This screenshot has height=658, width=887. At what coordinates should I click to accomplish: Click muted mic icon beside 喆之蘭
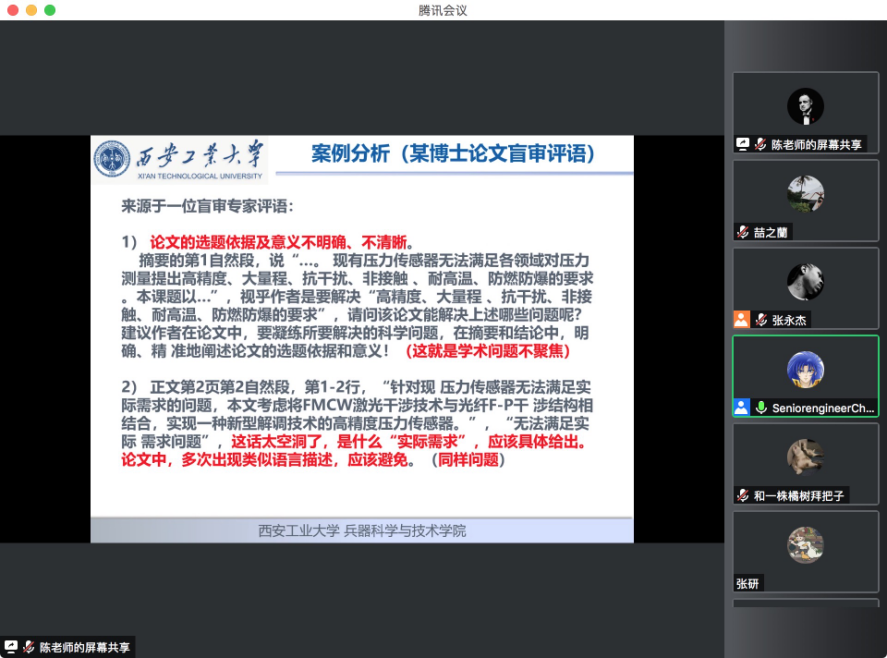pyautogui.click(x=743, y=232)
